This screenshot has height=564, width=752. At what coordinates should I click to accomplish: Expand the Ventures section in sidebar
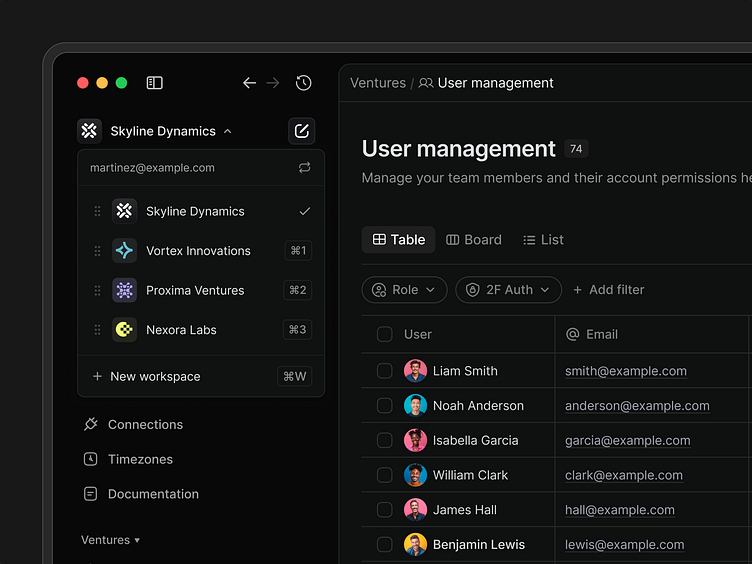coord(110,540)
